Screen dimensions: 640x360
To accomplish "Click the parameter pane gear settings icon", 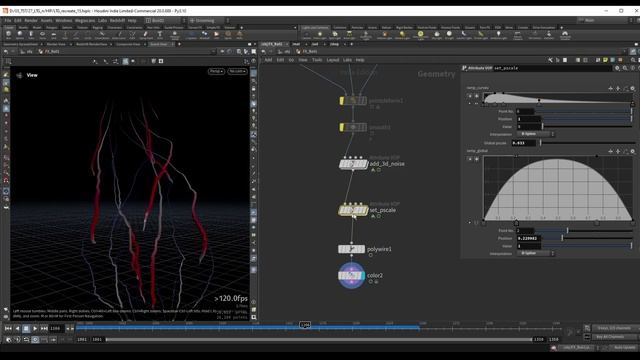I will click(x=618, y=68).
